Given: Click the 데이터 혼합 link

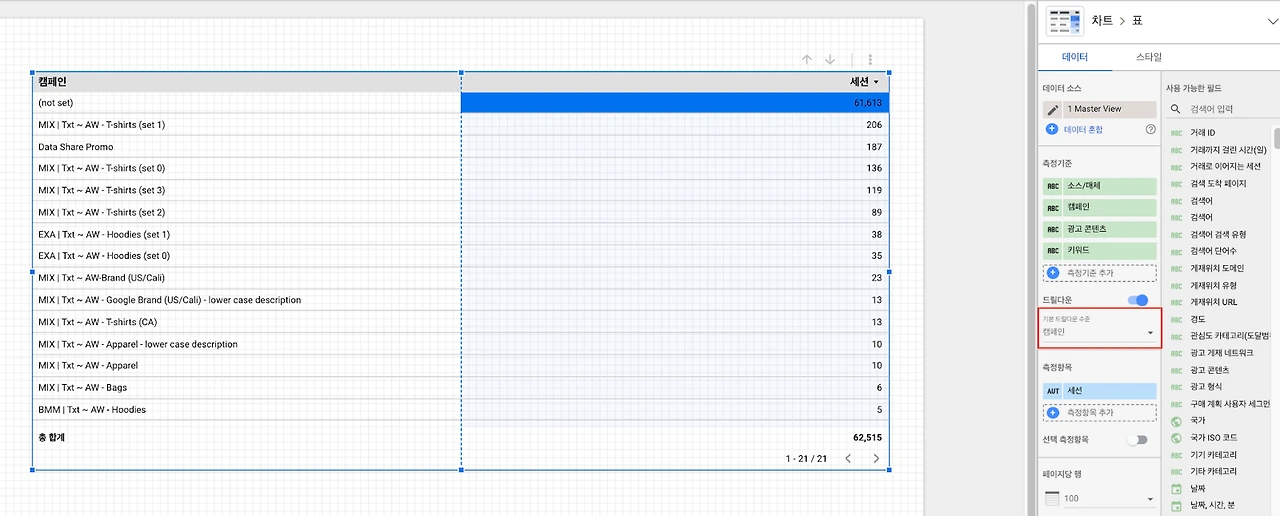Looking at the screenshot, I should point(1085,129).
